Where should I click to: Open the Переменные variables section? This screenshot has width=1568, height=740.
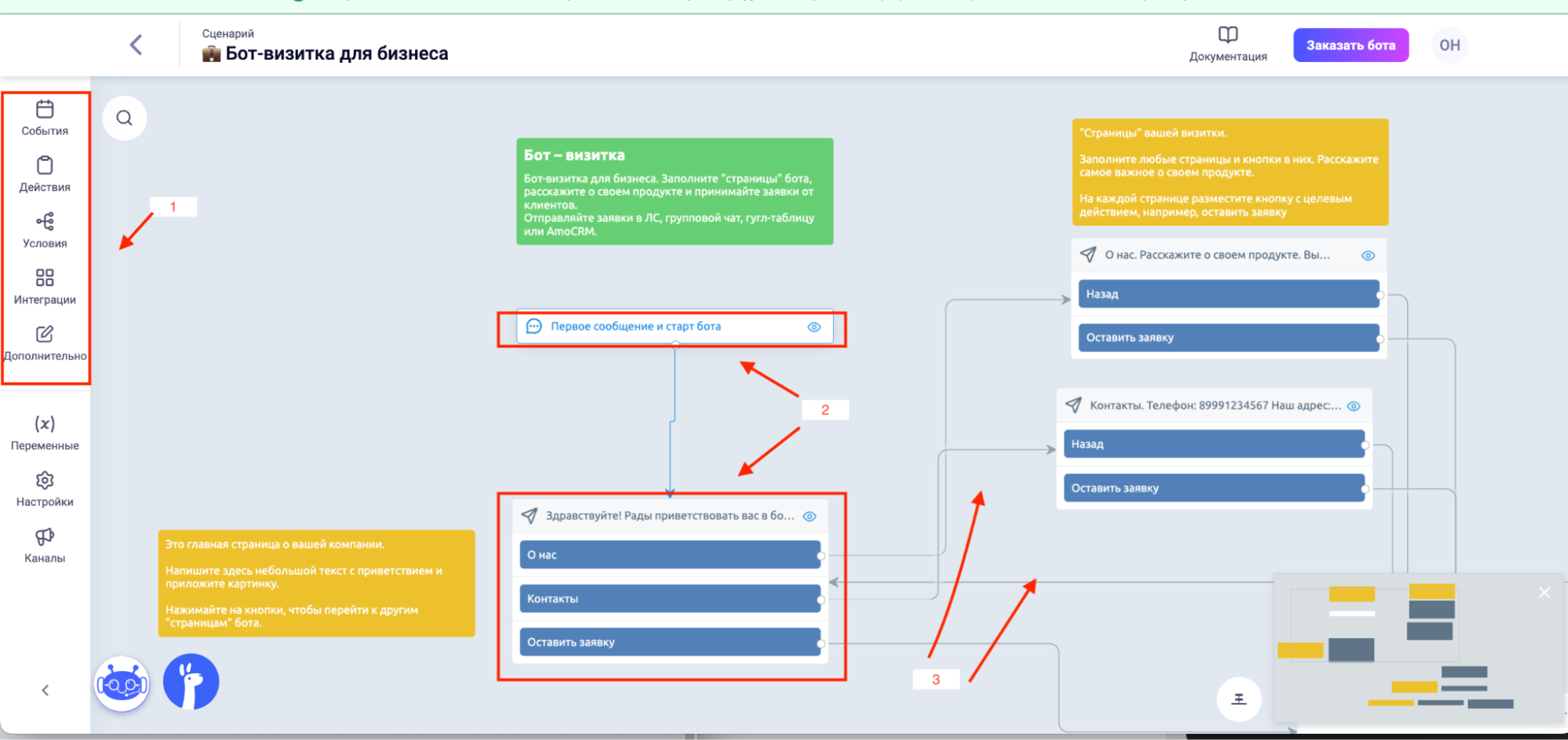pyautogui.click(x=45, y=433)
